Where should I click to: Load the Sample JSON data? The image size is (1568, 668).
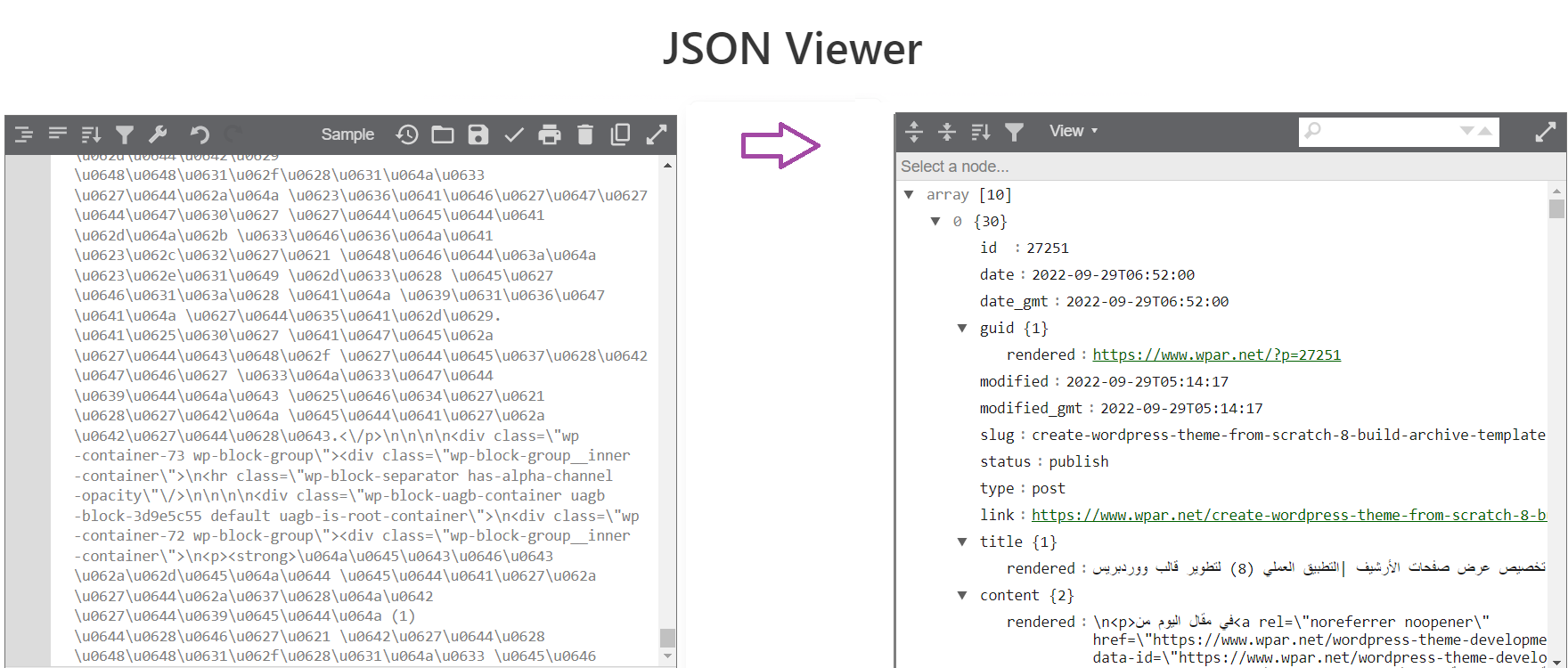347,134
